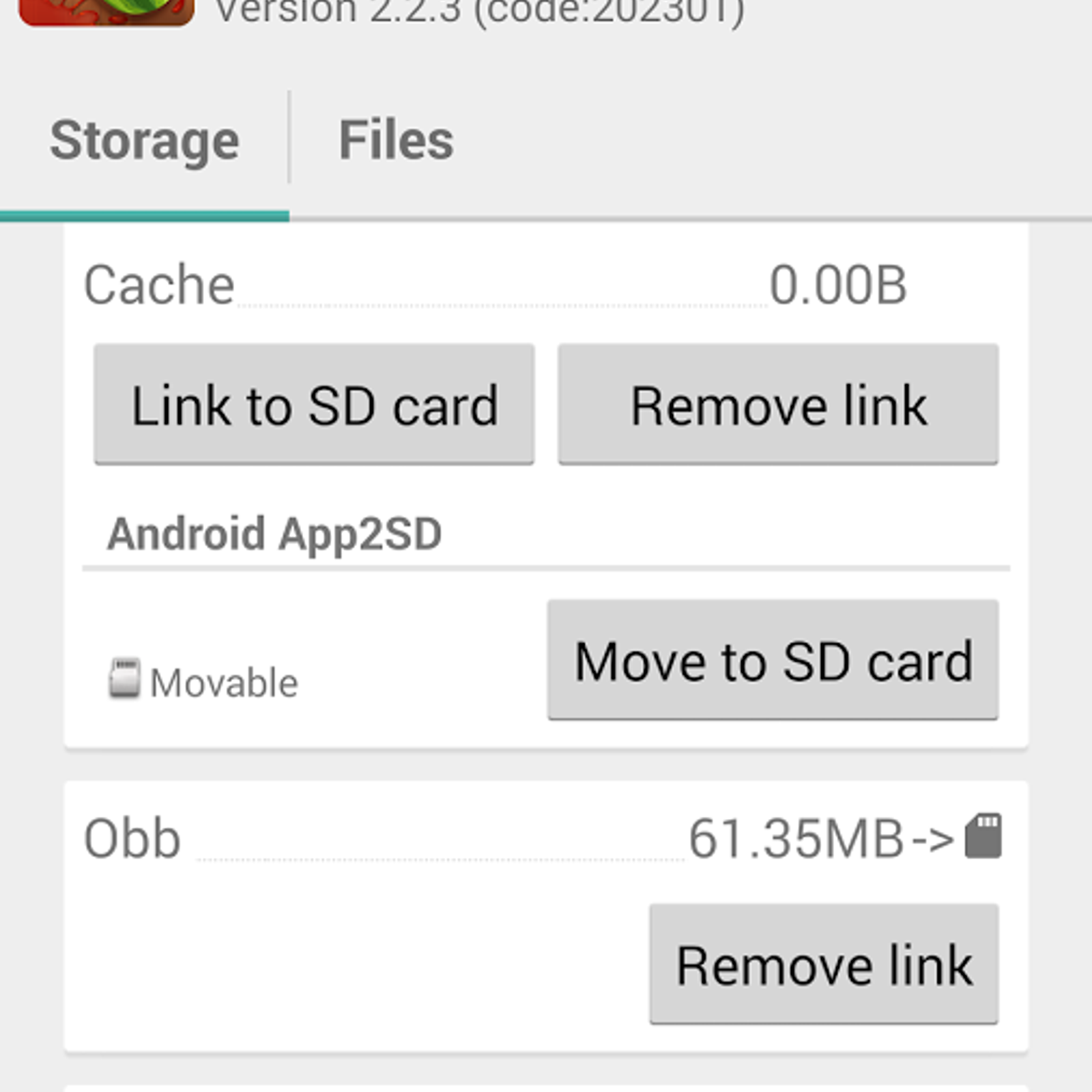Tap the app icon beside version text
This screenshot has height=1092, width=1092.
[x=106, y=12]
